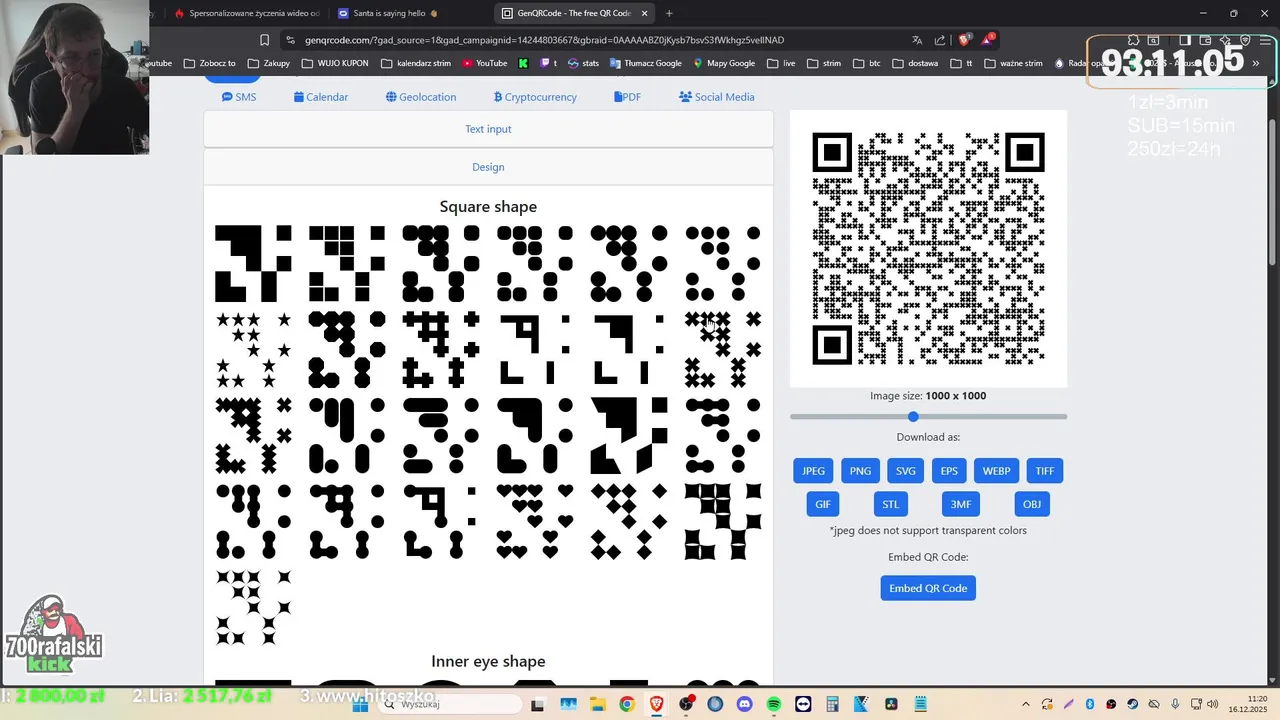Open the 'kalendarz strim' bookmark folder

pos(416,63)
